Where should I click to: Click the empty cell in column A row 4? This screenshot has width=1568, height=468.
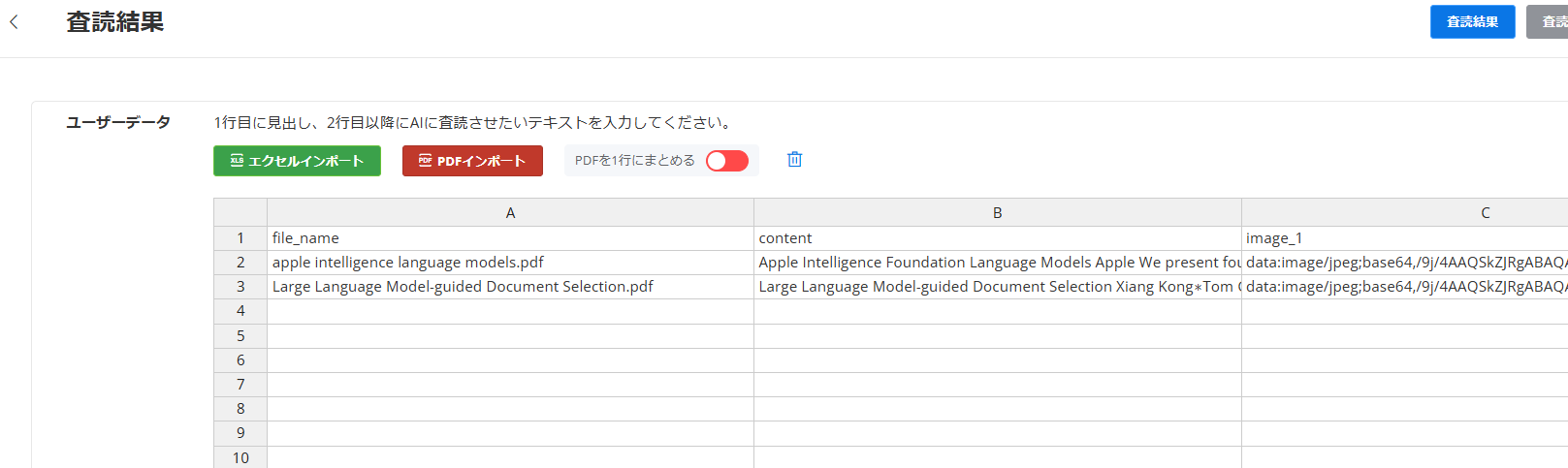point(510,311)
